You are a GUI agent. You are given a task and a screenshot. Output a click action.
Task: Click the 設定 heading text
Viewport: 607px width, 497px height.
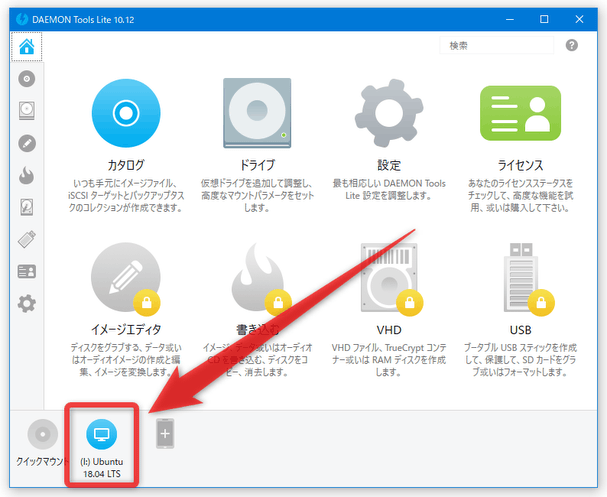[x=389, y=165]
